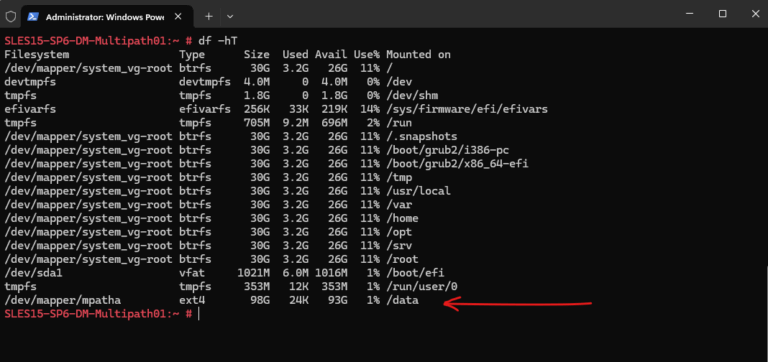Image resolution: width=768 pixels, height=362 pixels.
Task: Click the 'Filesystem' column header
Action: [x=37, y=54]
